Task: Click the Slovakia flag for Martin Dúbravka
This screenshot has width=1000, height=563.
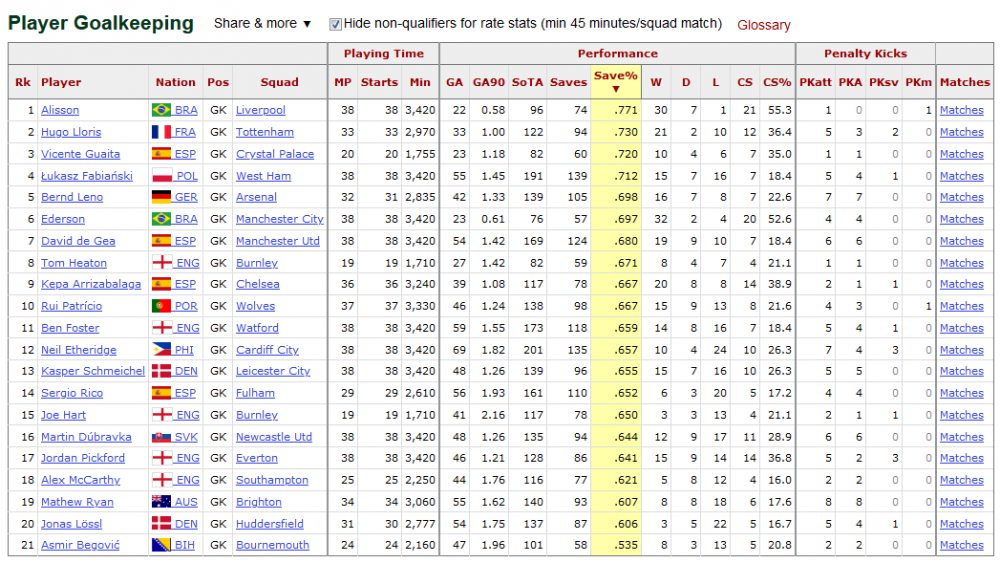Action: pyautogui.click(x=161, y=437)
